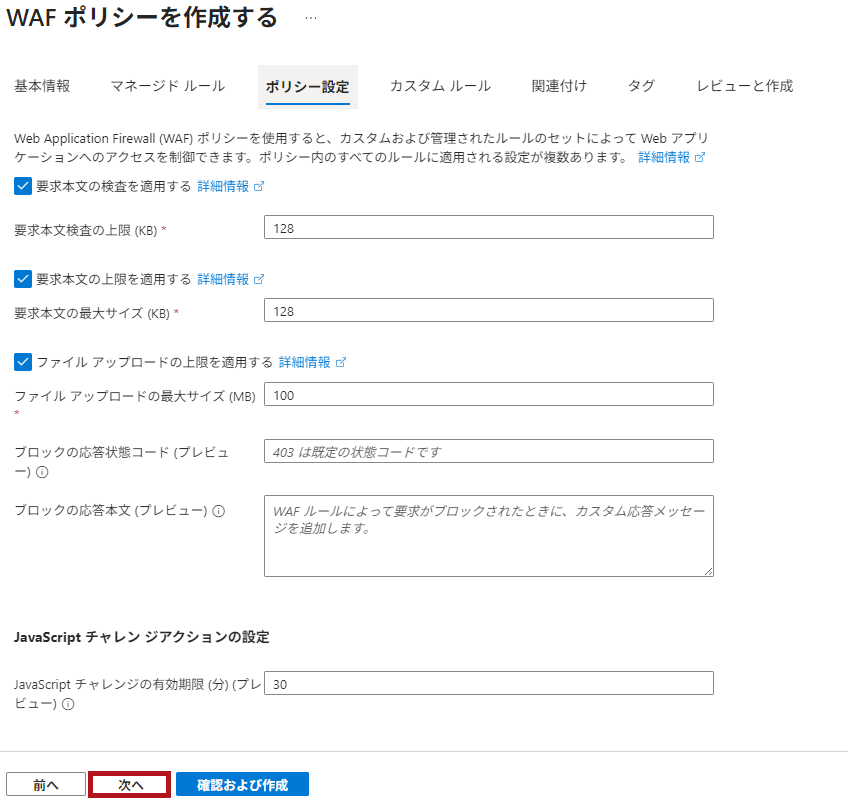The height and width of the screenshot is (805, 848).
Task: Click the ellipsis icon beside the page title
Action: coord(311,19)
